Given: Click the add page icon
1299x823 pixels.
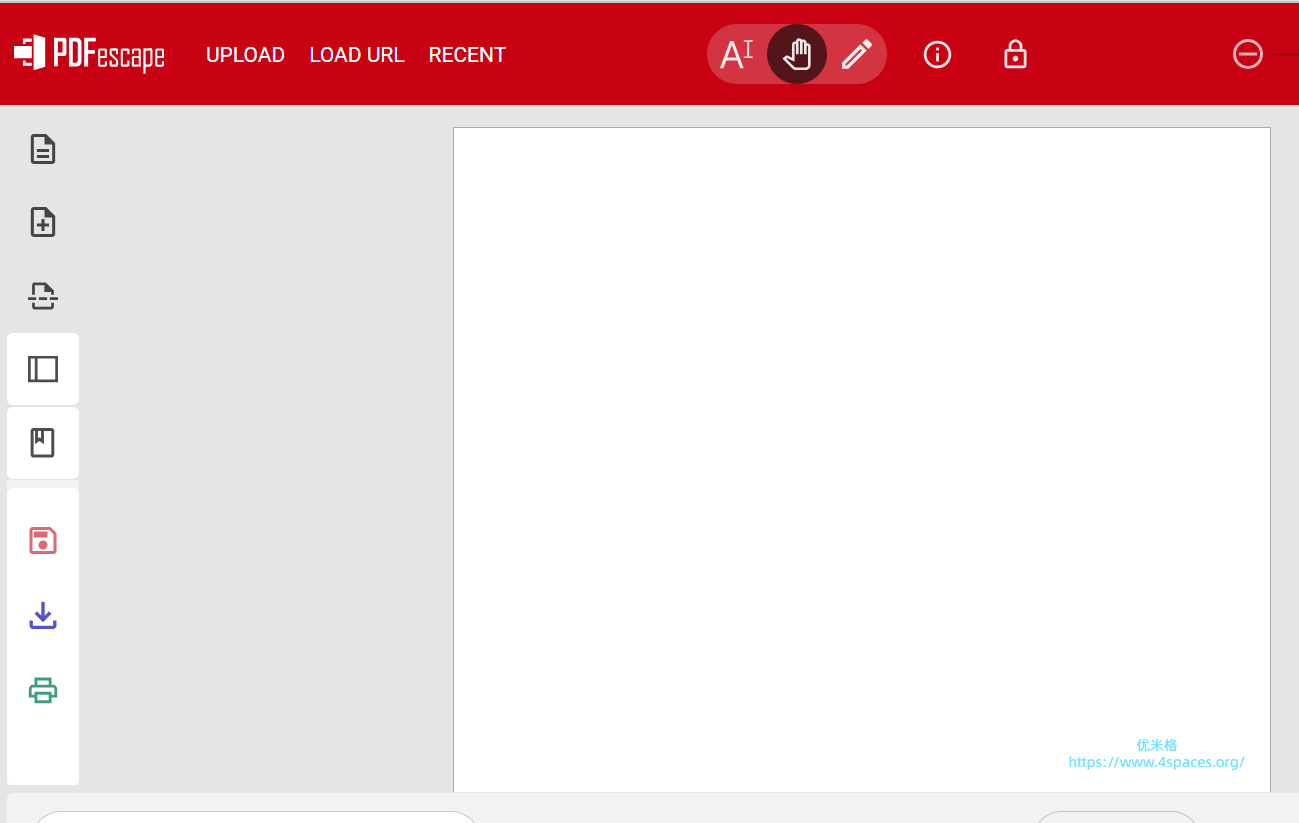Looking at the screenshot, I should coord(43,222).
